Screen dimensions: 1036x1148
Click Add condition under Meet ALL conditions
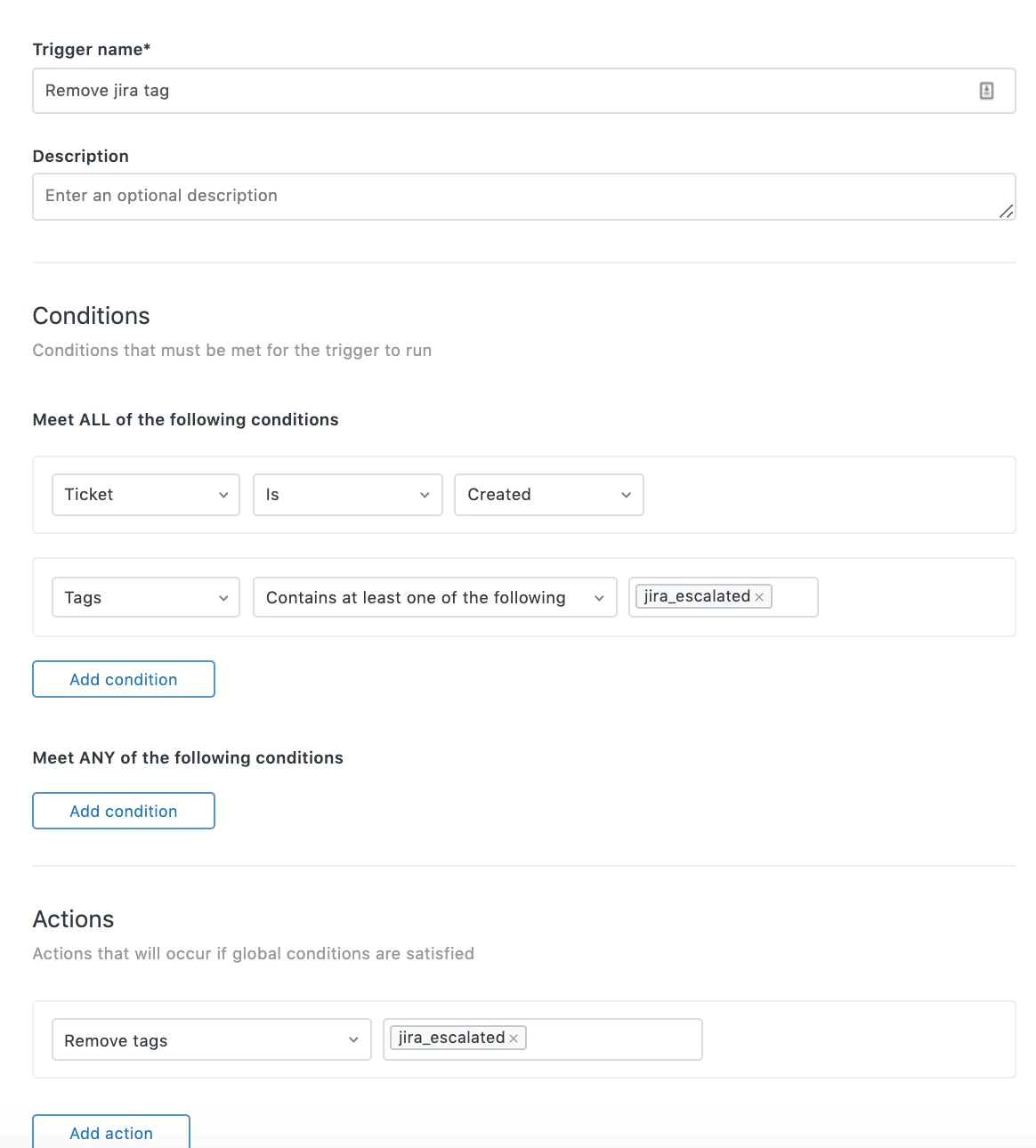pos(124,679)
